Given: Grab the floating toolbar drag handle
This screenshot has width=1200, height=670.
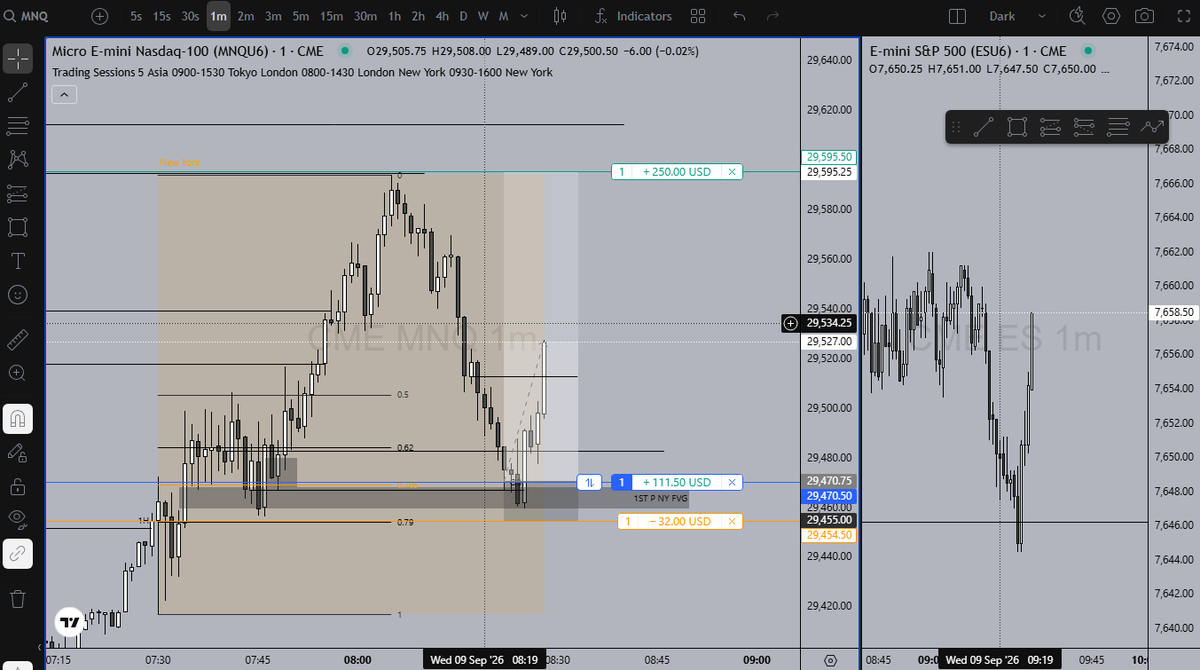Looking at the screenshot, I should (956, 127).
